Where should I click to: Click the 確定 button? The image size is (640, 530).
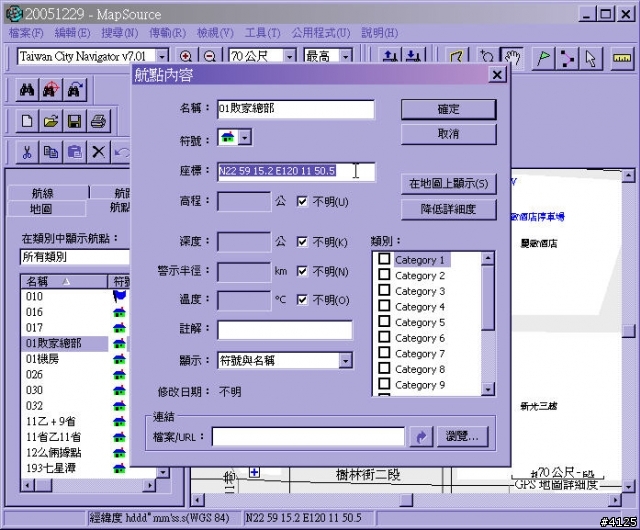448,109
